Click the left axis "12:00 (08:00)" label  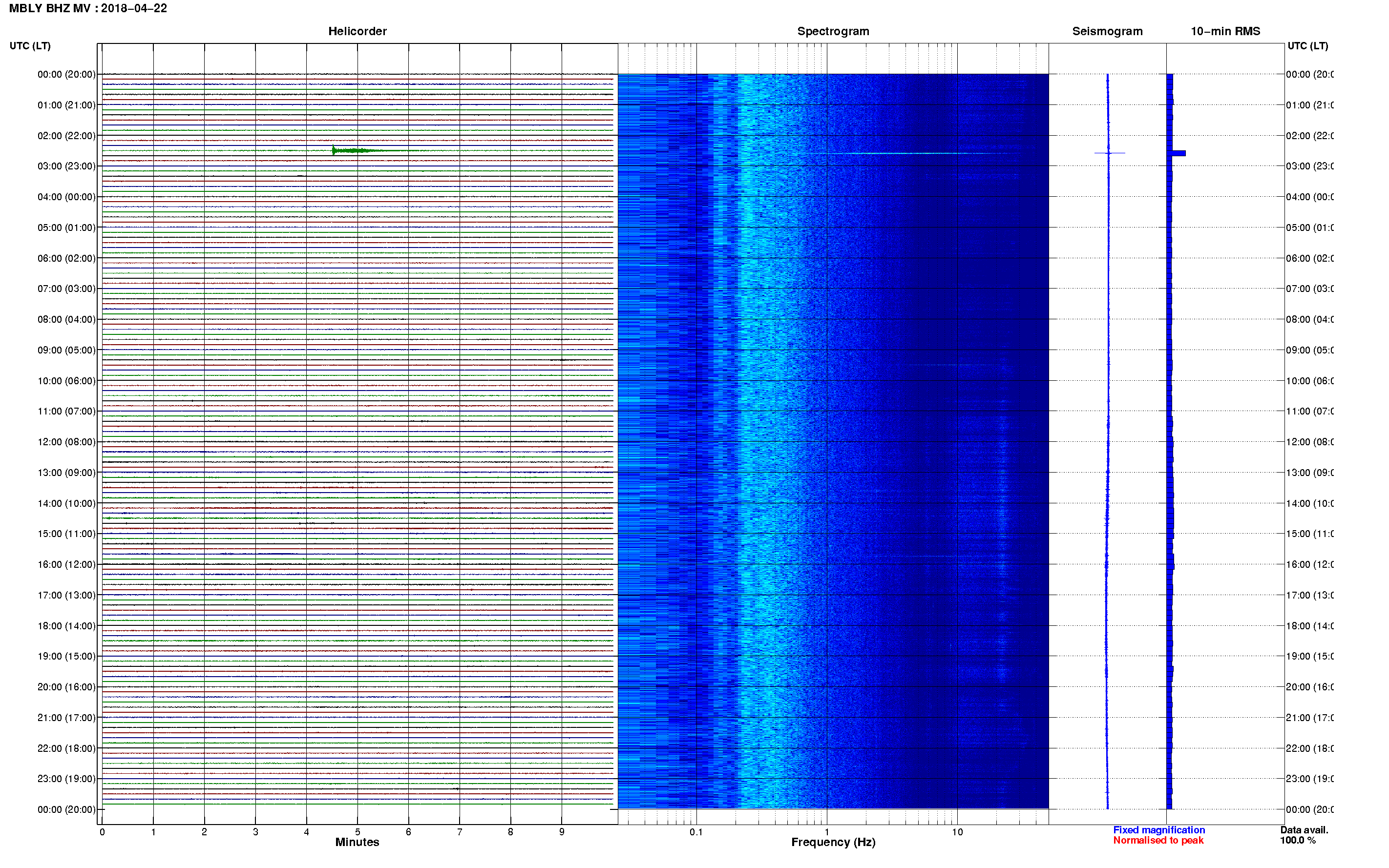[x=66, y=441]
